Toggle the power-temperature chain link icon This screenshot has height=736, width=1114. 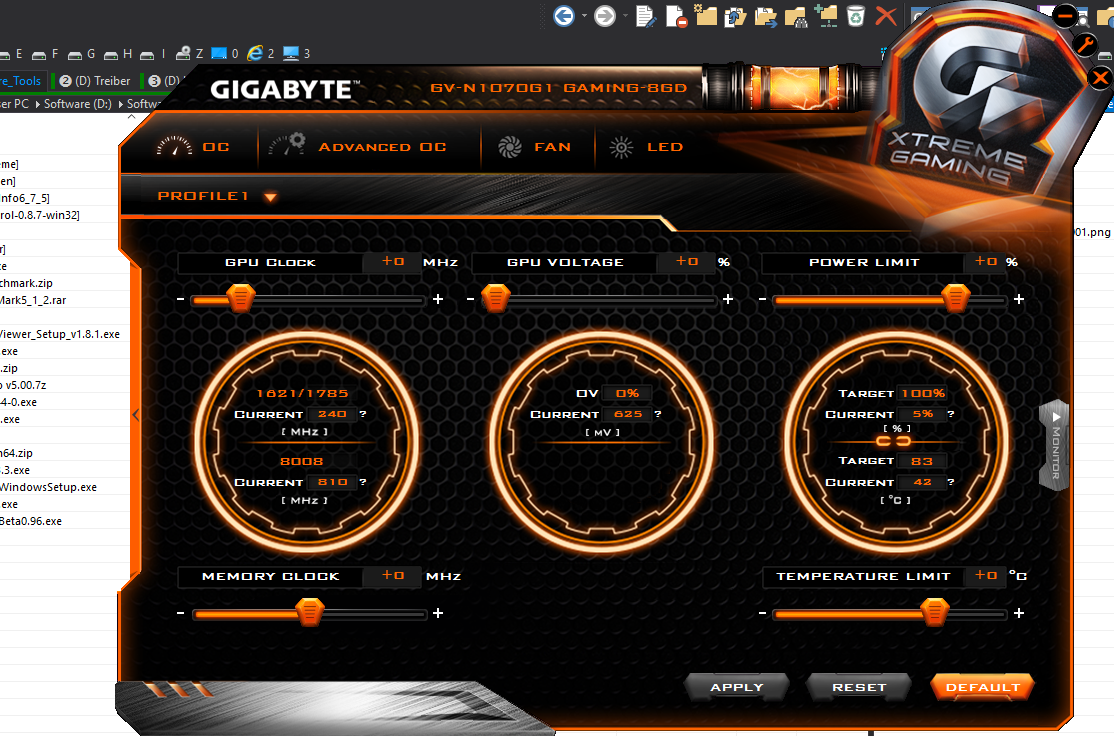[893, 441]
